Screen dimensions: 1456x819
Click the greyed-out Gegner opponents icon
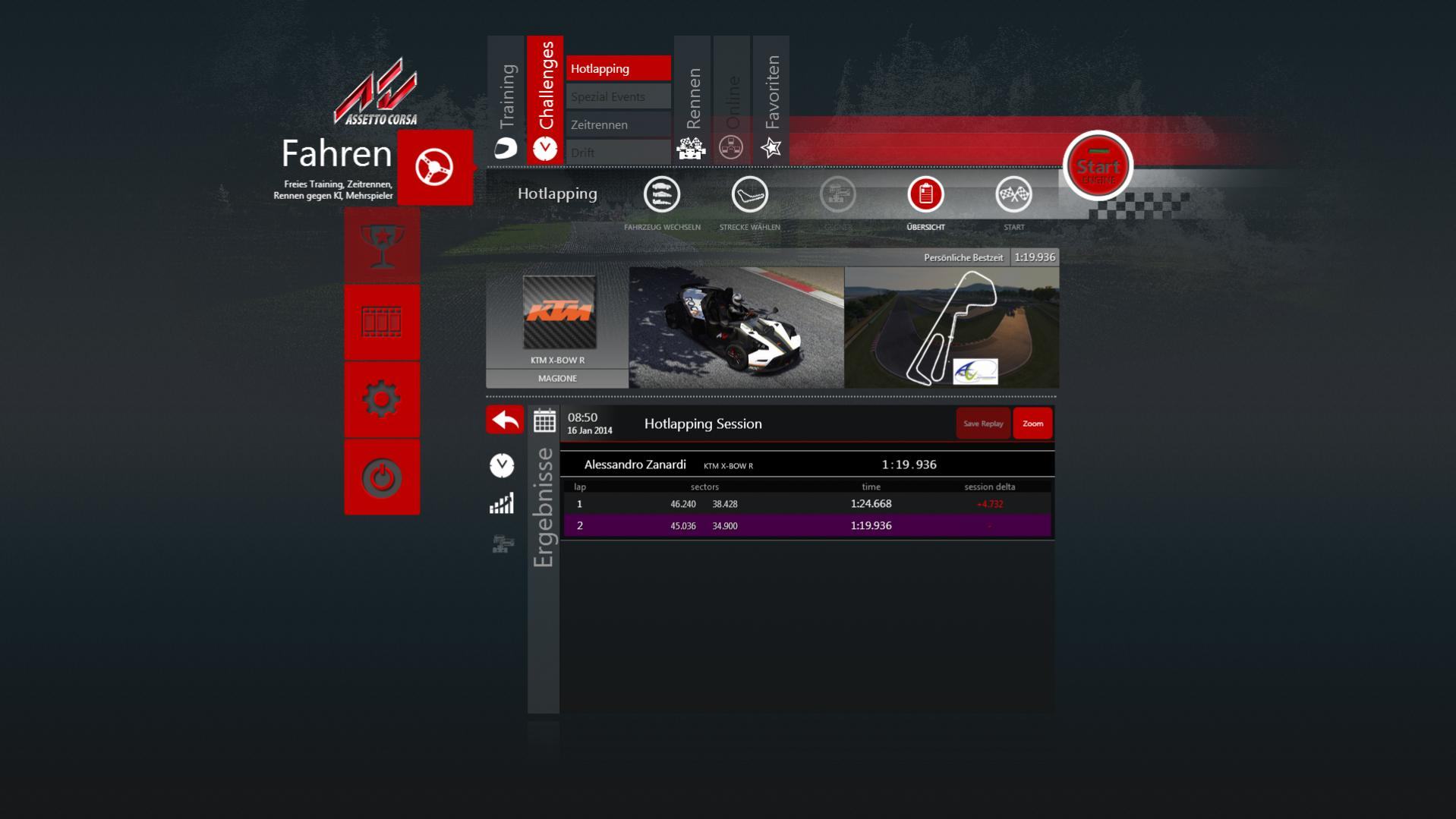[838, 194]
